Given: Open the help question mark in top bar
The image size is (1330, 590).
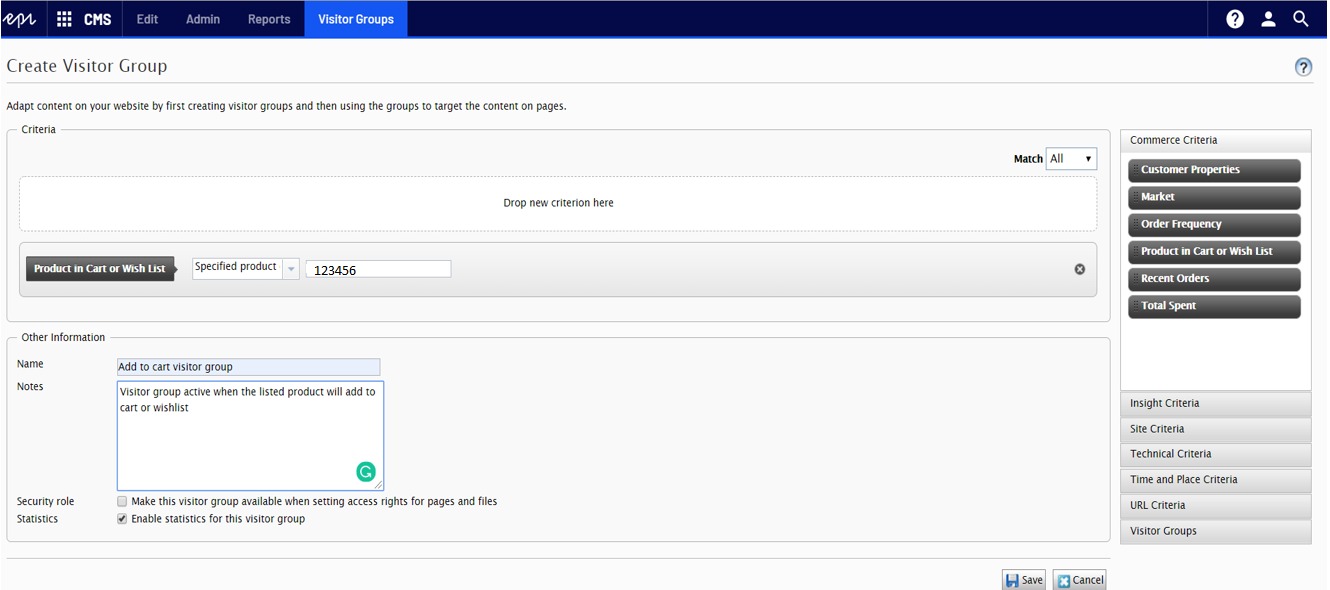Looking at the screenshot, I should [x=1235, y=19].
